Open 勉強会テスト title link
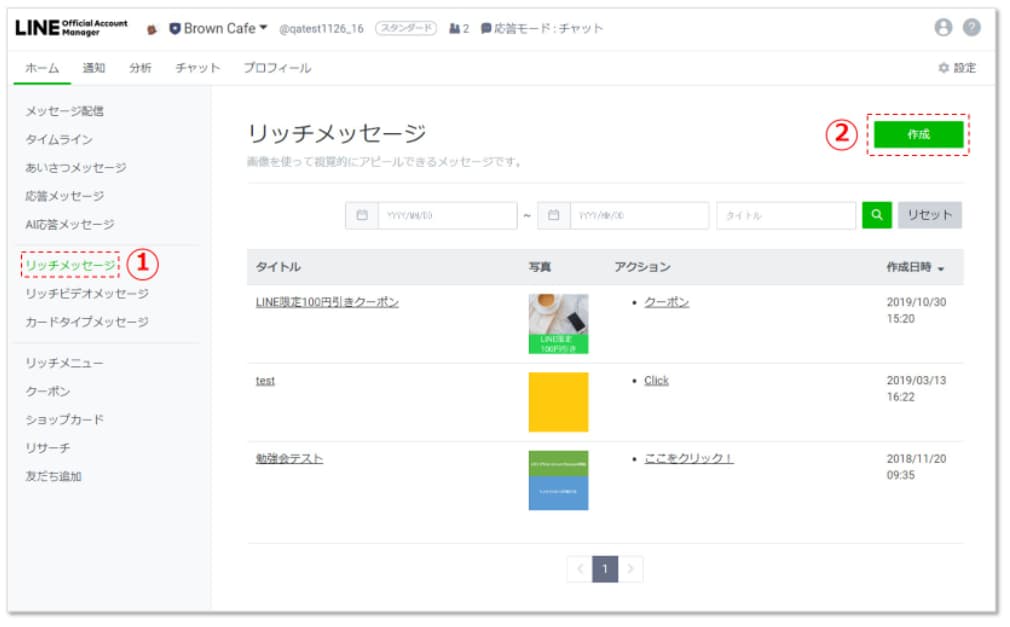The height and width of the screenshot is (627, 1010). [x=289, y=459]
